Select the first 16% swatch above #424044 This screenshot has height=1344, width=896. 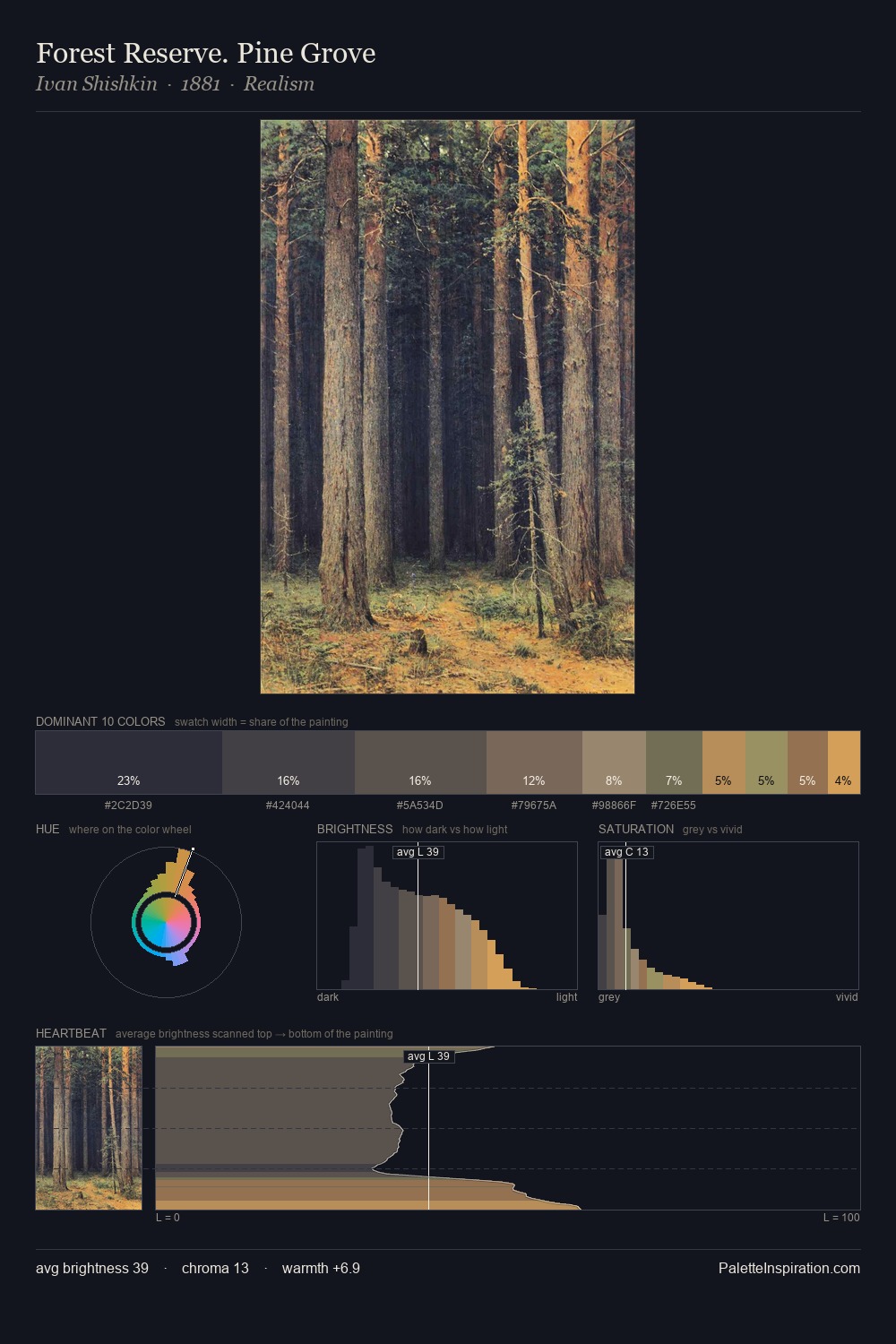pos(289,762)
